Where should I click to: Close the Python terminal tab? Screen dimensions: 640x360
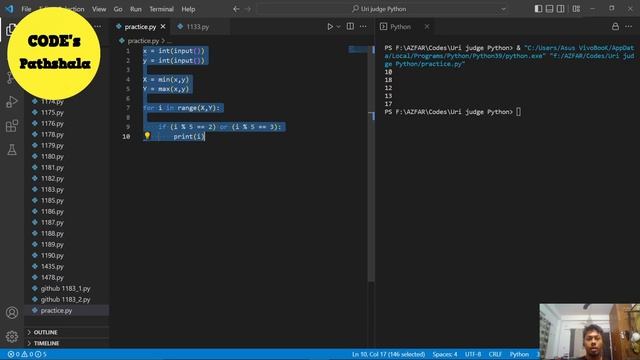pos(427,27)
